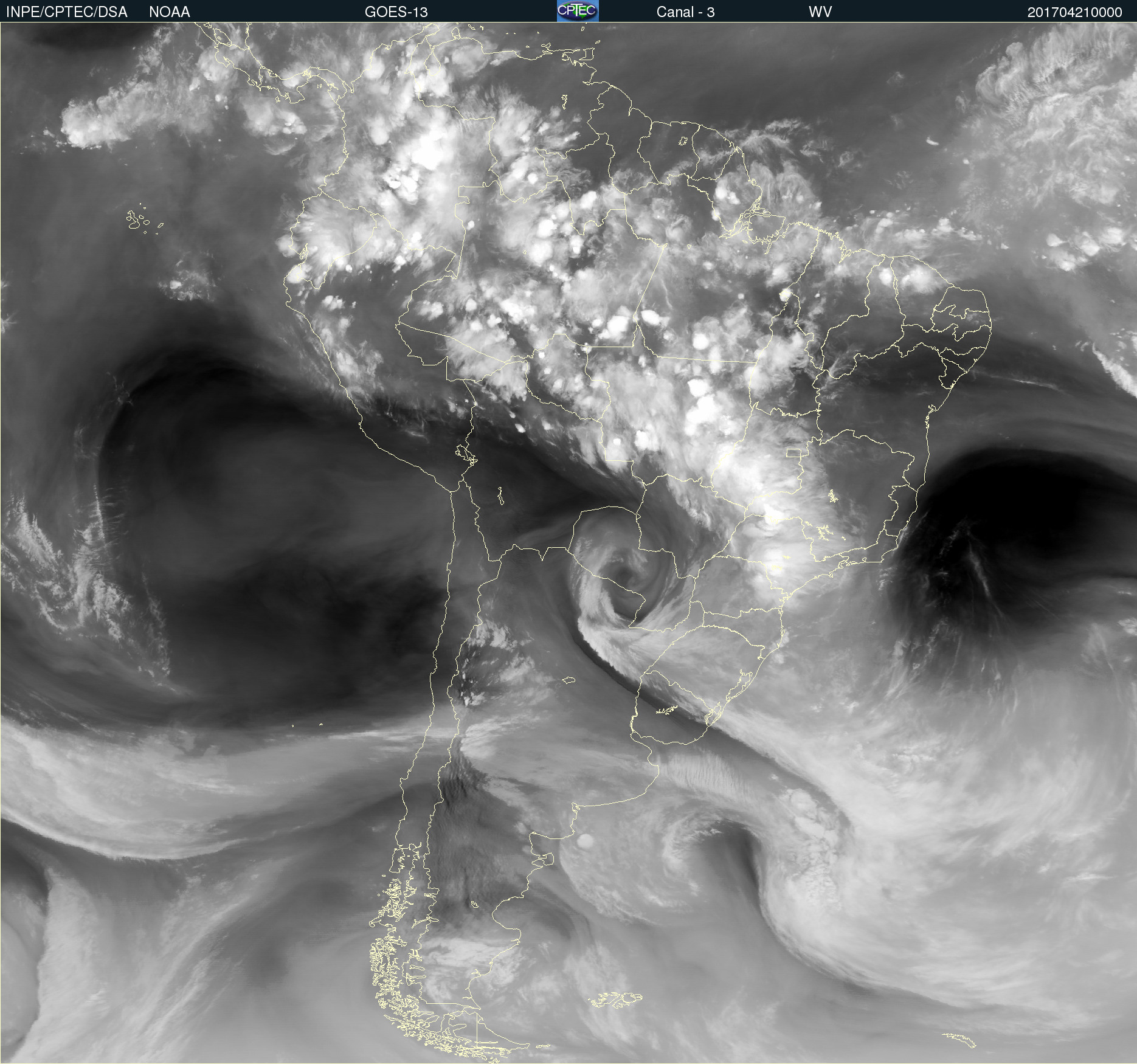
Task: Click the CPTEC logo in the header
Action: coord(578,11)
